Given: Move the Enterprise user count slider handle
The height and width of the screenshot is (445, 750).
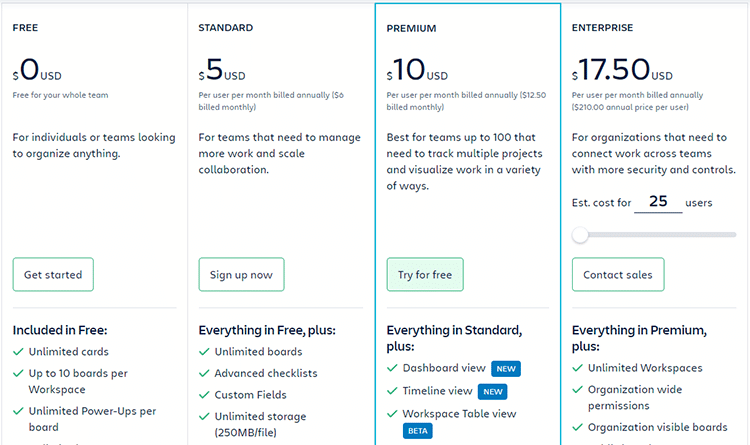Looking at the screenshot, I should [580, 235].
